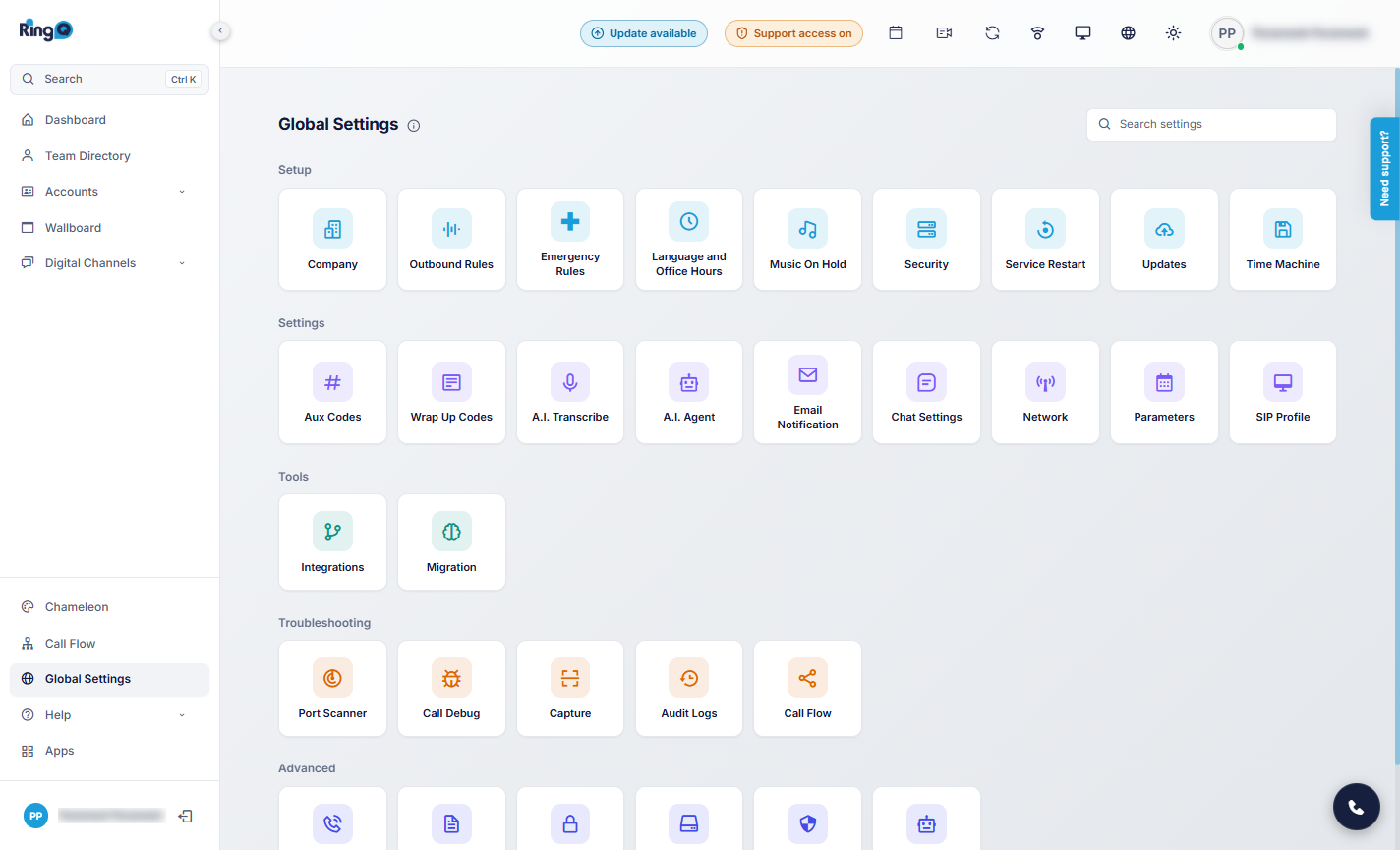Click the monitor screen icon in top bar
The height and width of the screenshot is (850, 1400).
pyautogui.click(x=1082, y=33)
